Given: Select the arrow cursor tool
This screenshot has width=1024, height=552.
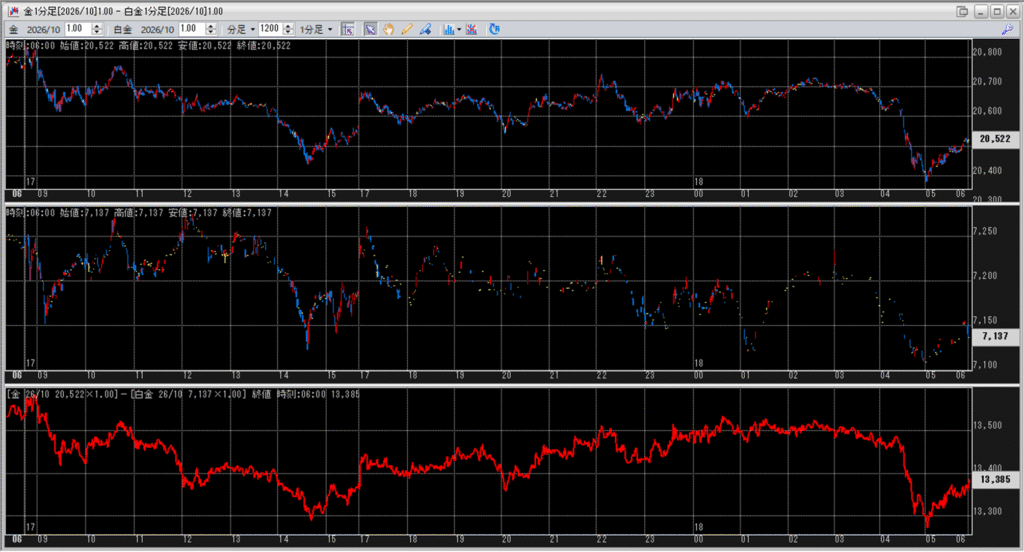Looking at the screenshot, I should coord(369,29).
